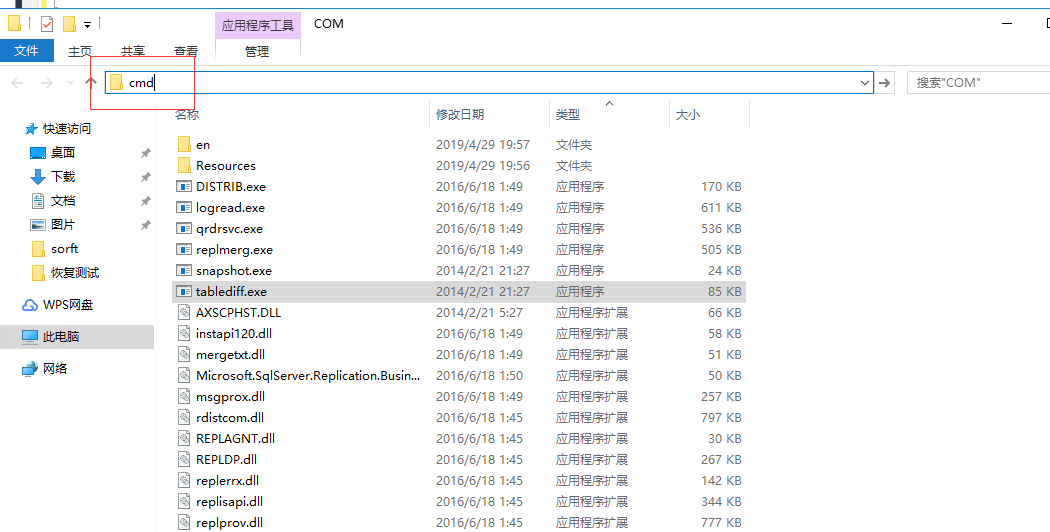Select the mergetxt.dll file icon

184,354
